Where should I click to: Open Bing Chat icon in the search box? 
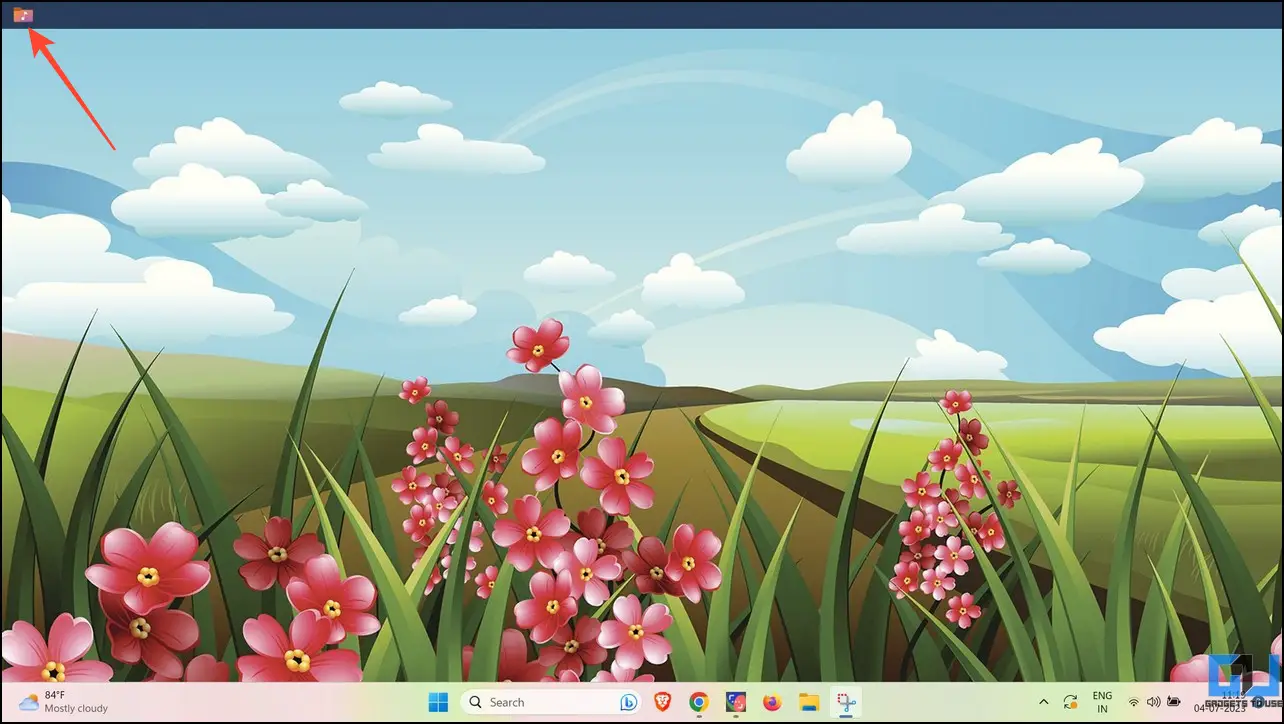628,702
